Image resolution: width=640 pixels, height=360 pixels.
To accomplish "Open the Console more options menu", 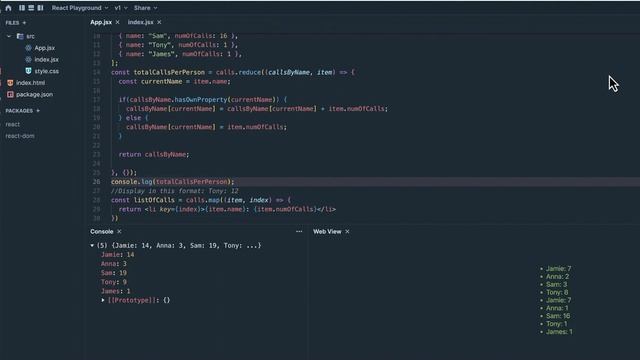I will pos(299,231).
